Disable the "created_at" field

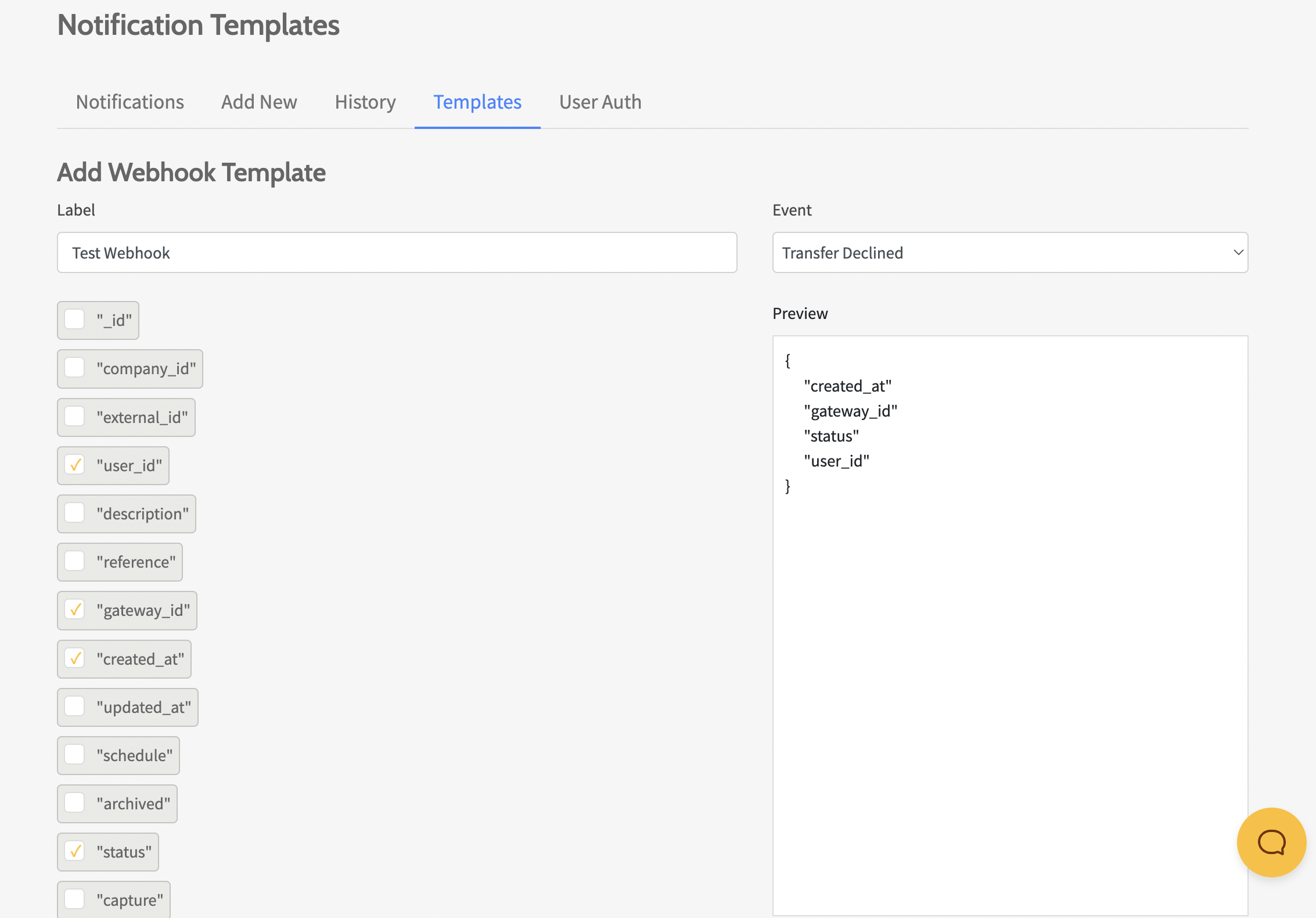pos(75,659)
